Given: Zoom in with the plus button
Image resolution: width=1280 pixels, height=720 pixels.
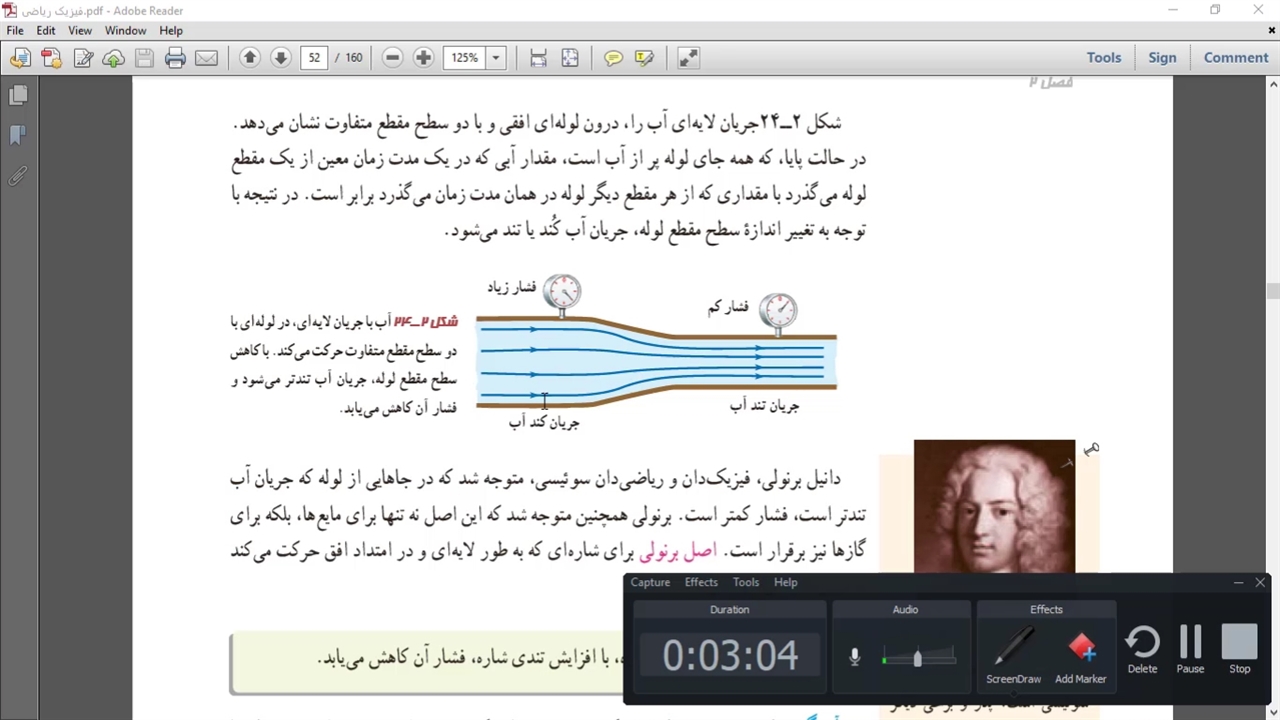Looking at the screenshot, I should pyautogui.click(x=423, y=58).
